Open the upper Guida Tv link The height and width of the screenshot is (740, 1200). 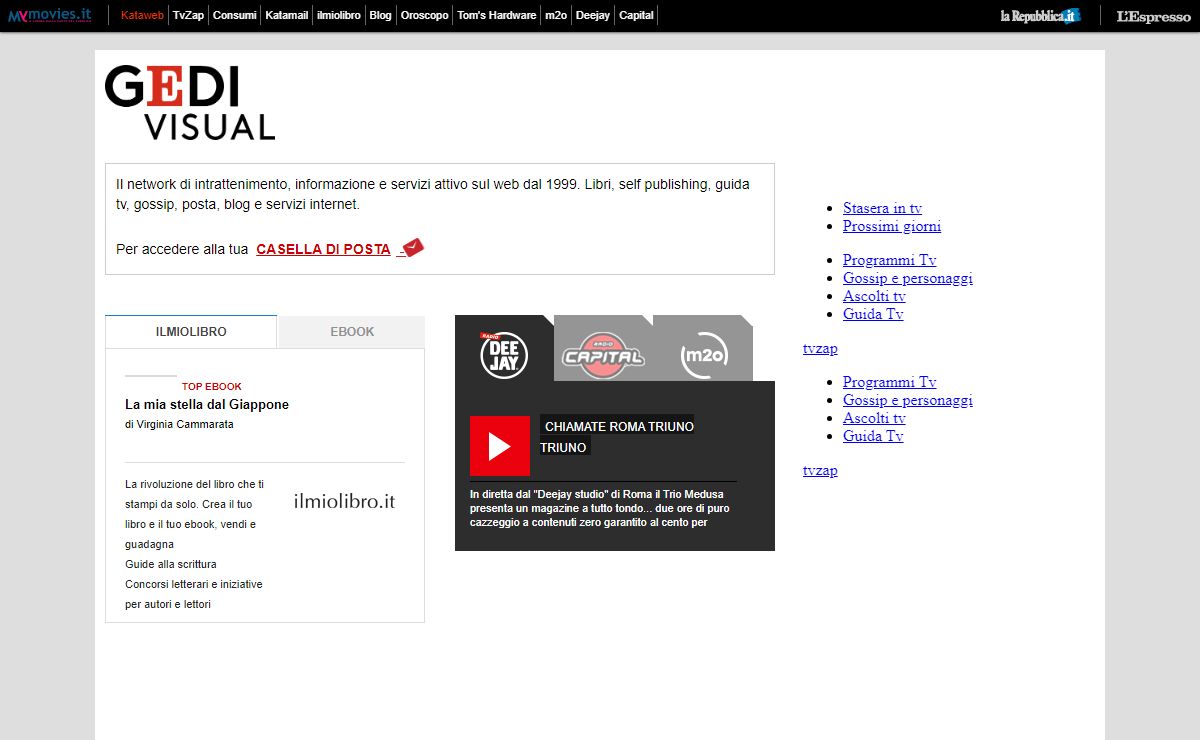[x=873, y=314]
